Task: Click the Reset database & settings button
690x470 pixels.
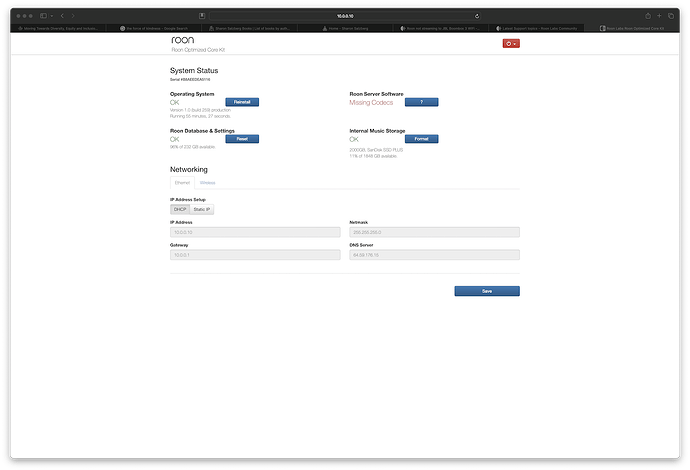Action: 242,139
